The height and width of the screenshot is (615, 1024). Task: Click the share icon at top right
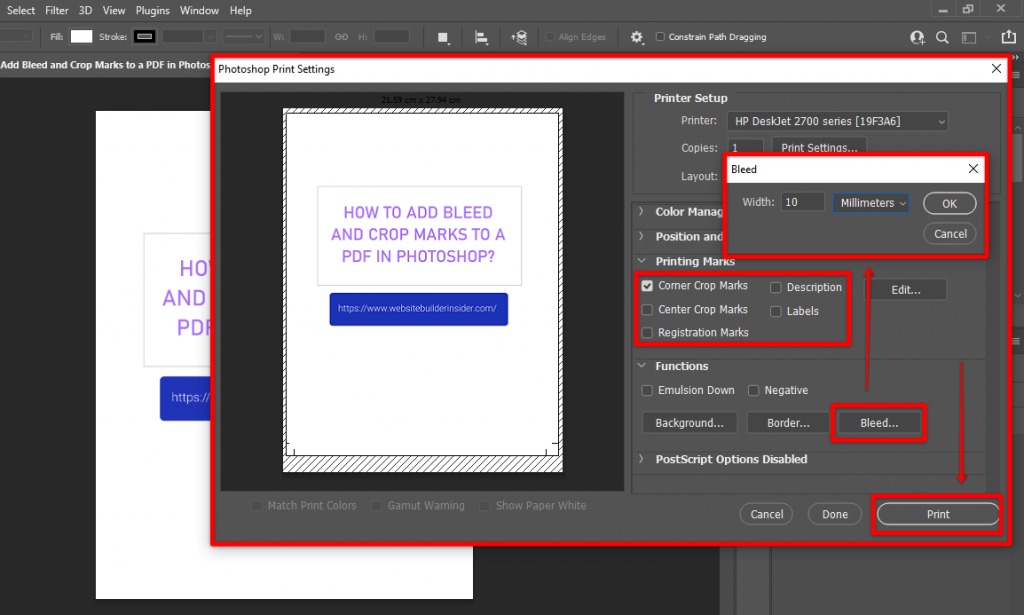pyautogui.click(x=1008, y=37)
